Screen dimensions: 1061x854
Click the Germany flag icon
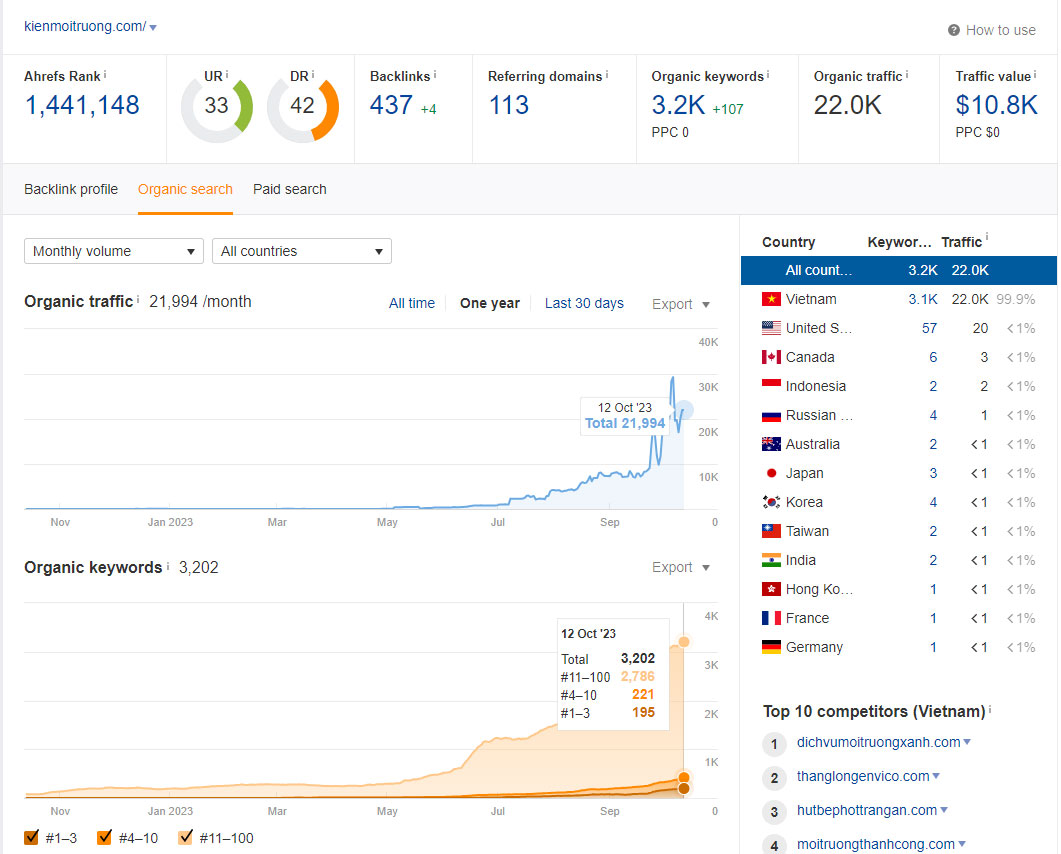771,647
